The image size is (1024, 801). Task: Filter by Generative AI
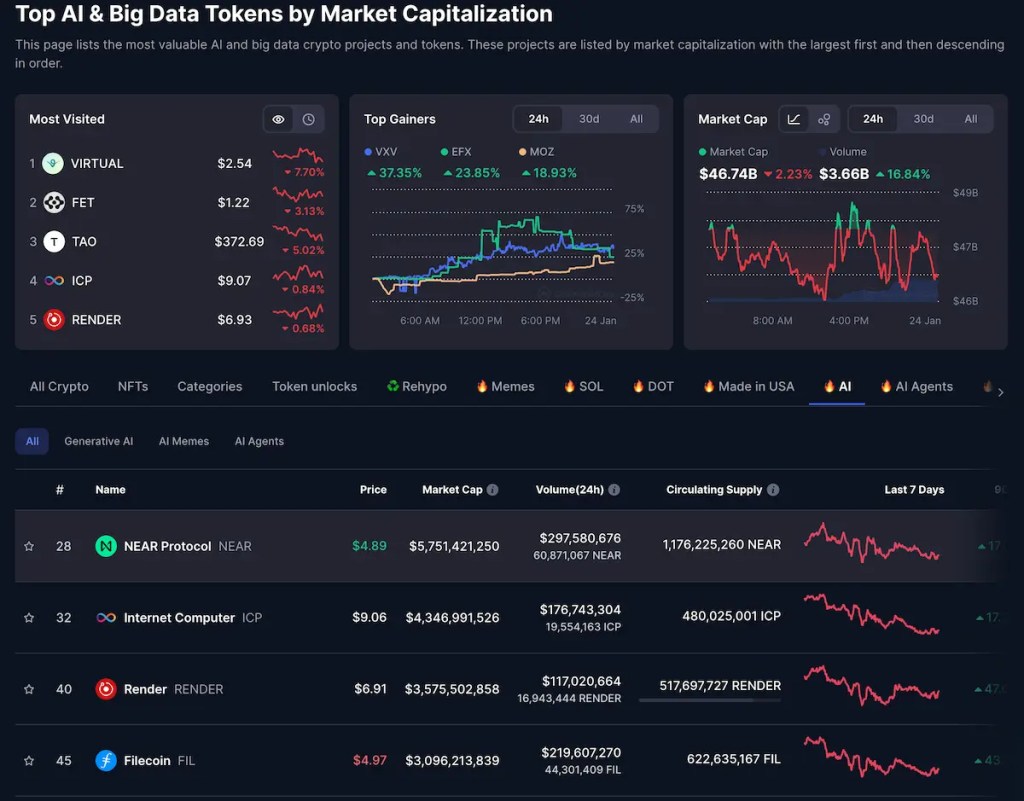point(99,441)
